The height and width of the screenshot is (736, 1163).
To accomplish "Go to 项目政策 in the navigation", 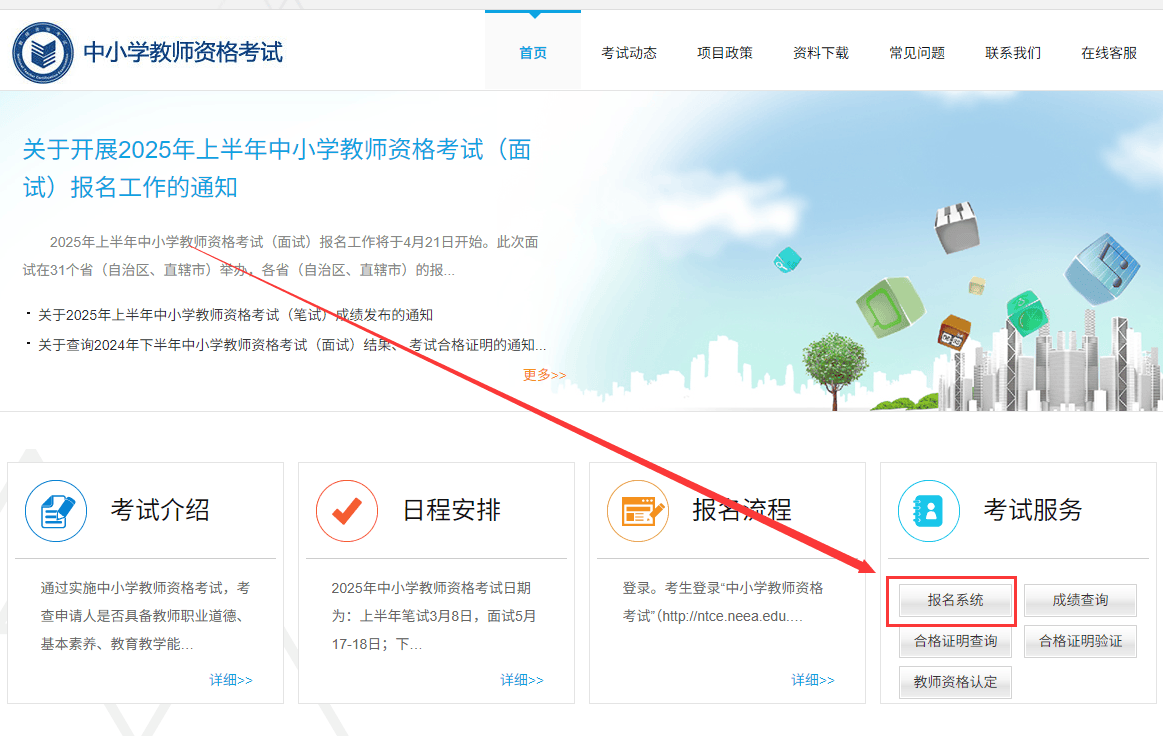I will (x=725, y=53).
